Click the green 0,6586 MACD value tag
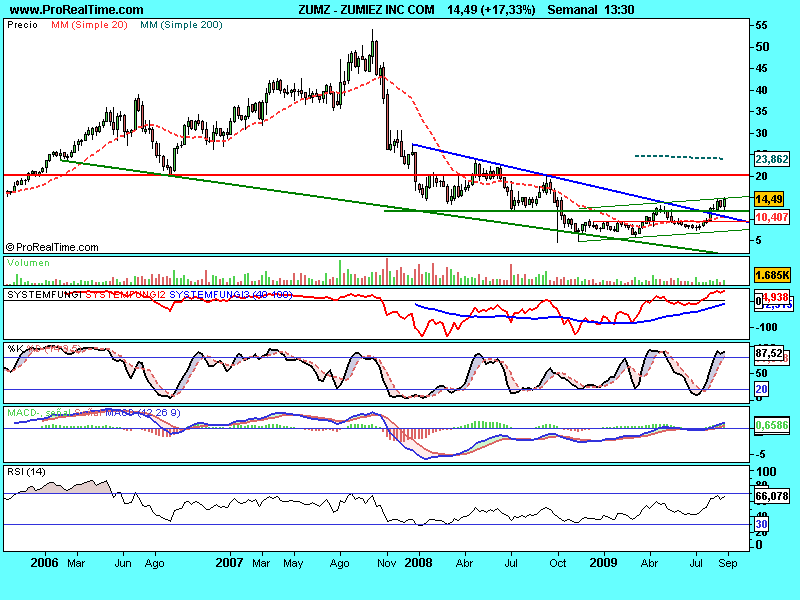This screenshot has width=800, height=600. click(x=771, y=425)
